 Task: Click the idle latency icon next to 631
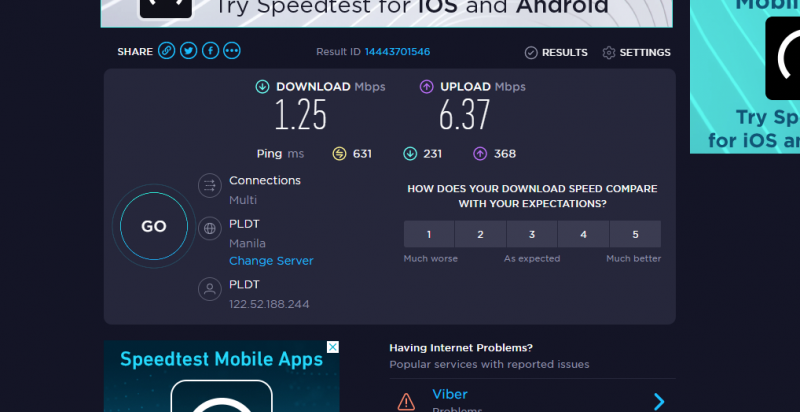click(x=339, y=153)
